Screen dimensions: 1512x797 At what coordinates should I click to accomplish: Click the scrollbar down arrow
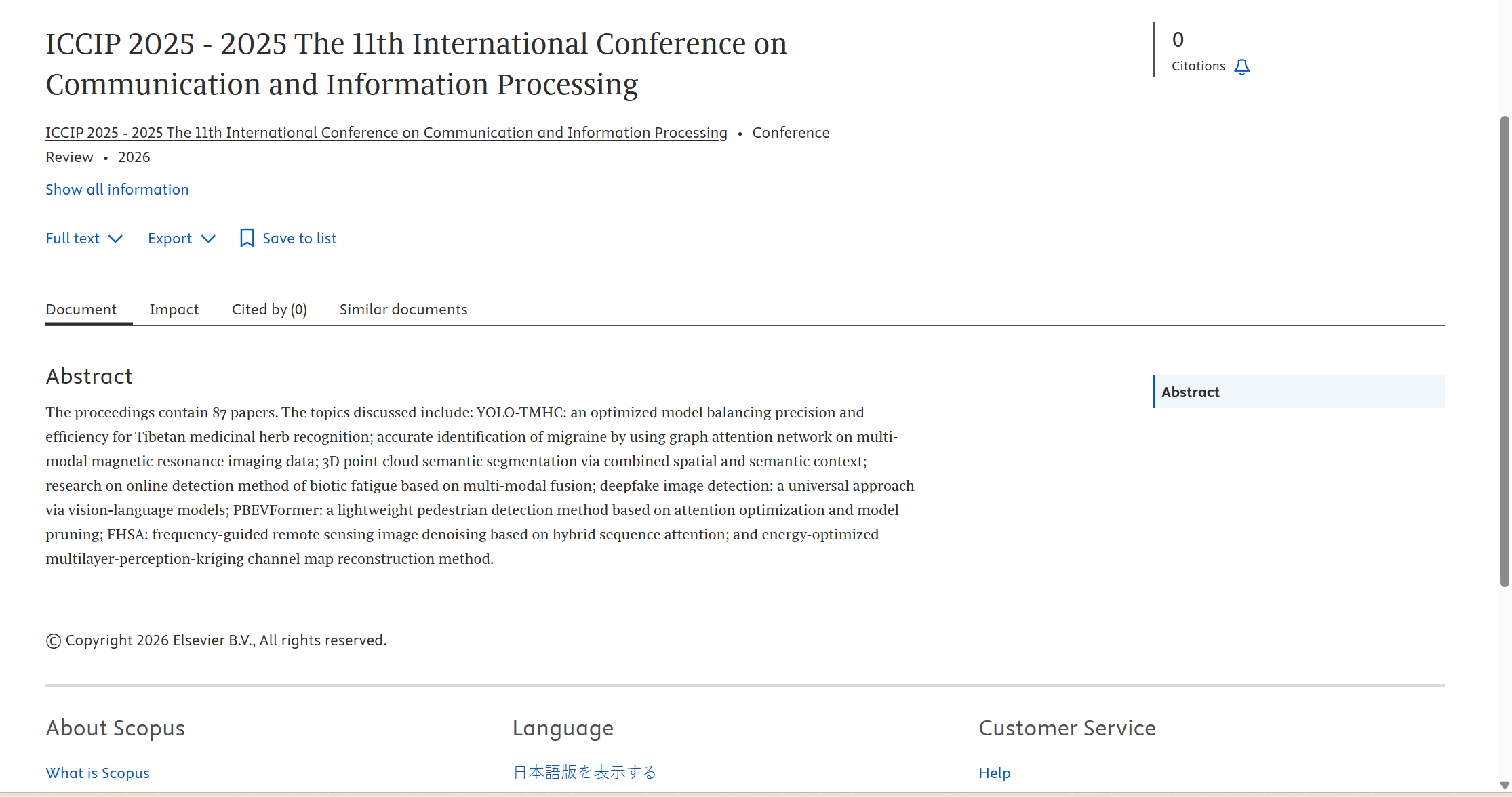tap(1505, 785)
